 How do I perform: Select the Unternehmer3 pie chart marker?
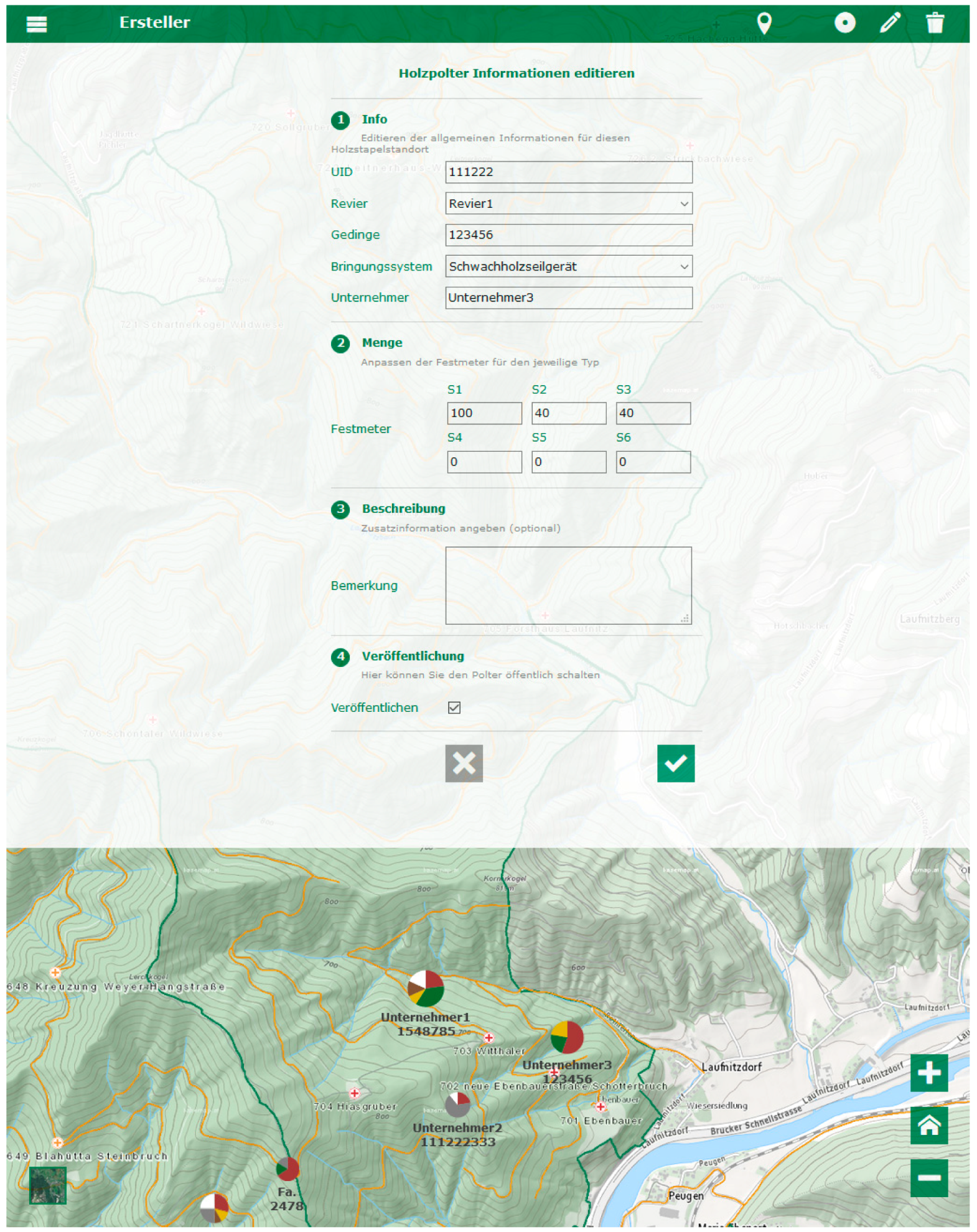566,1037
